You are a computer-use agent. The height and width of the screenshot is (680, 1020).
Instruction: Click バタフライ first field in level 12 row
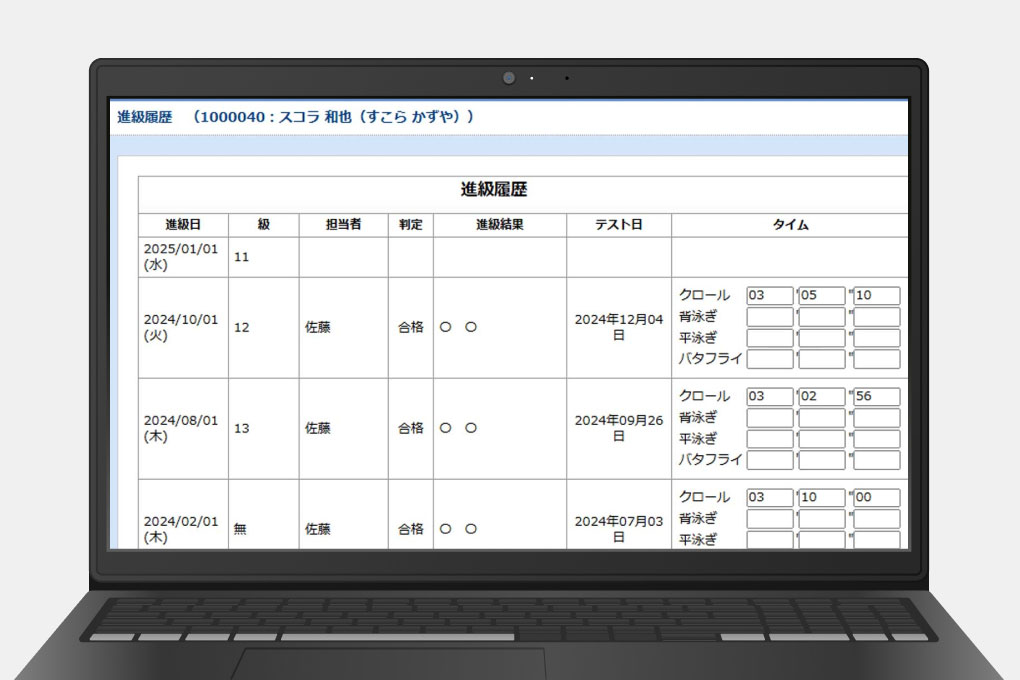(770, 359)
